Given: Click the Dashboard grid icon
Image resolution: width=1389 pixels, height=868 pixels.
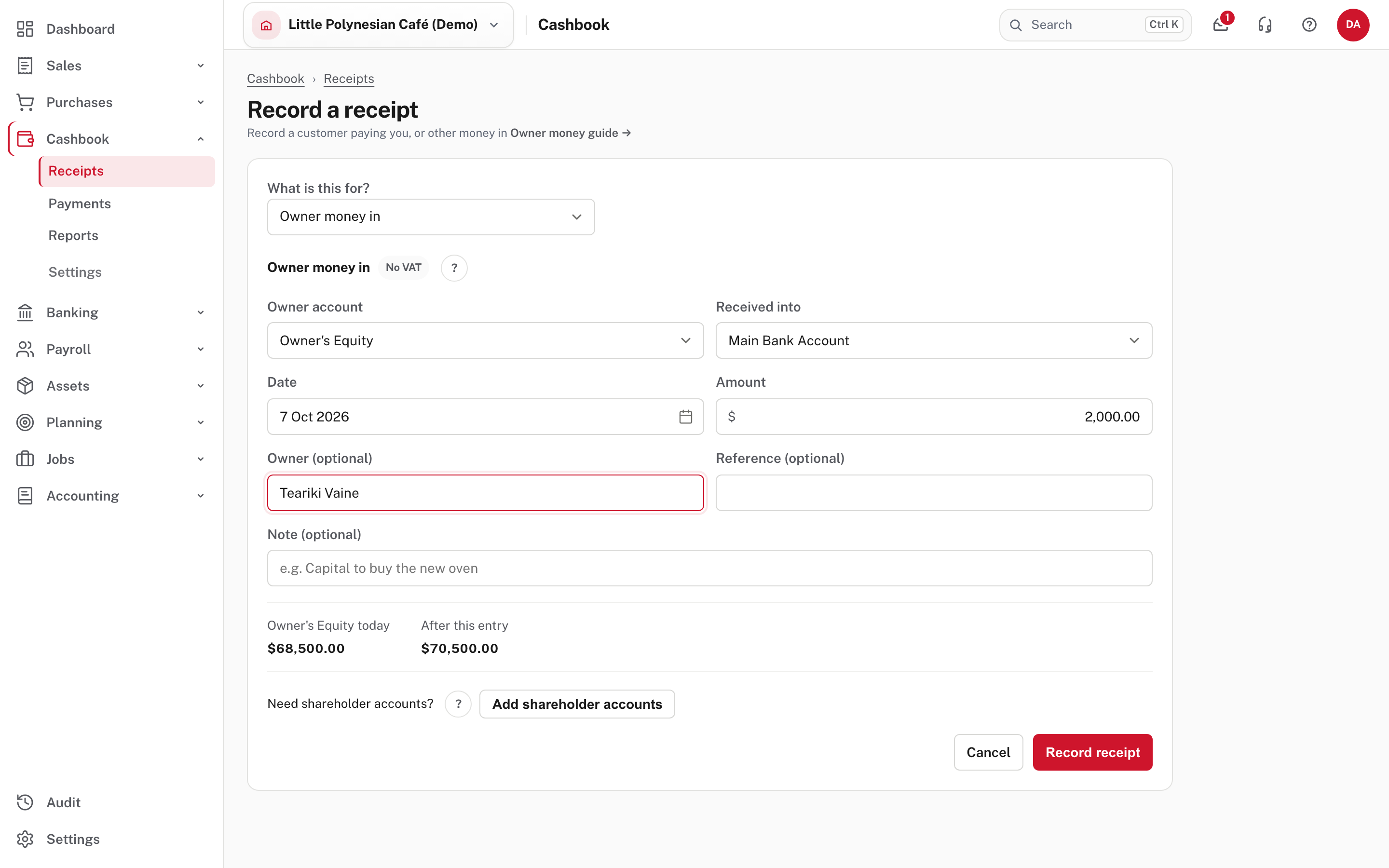Looking at the screenshot, I should [x=25, y=29].
